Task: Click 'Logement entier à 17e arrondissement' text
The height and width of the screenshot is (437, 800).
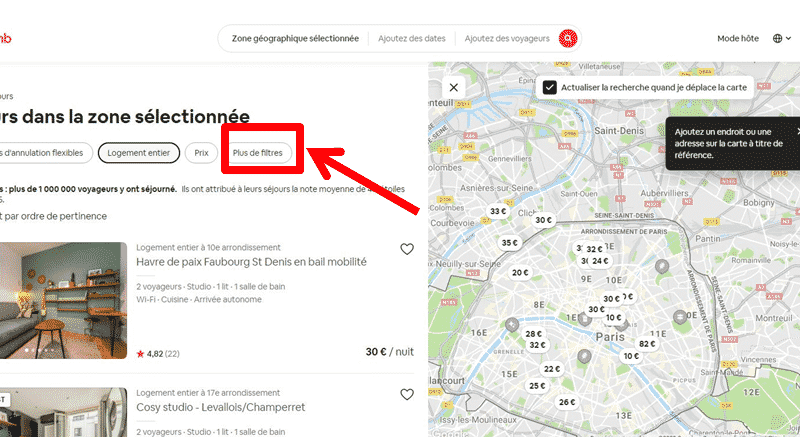Action: pyautogui.click(x=208, y=393)
